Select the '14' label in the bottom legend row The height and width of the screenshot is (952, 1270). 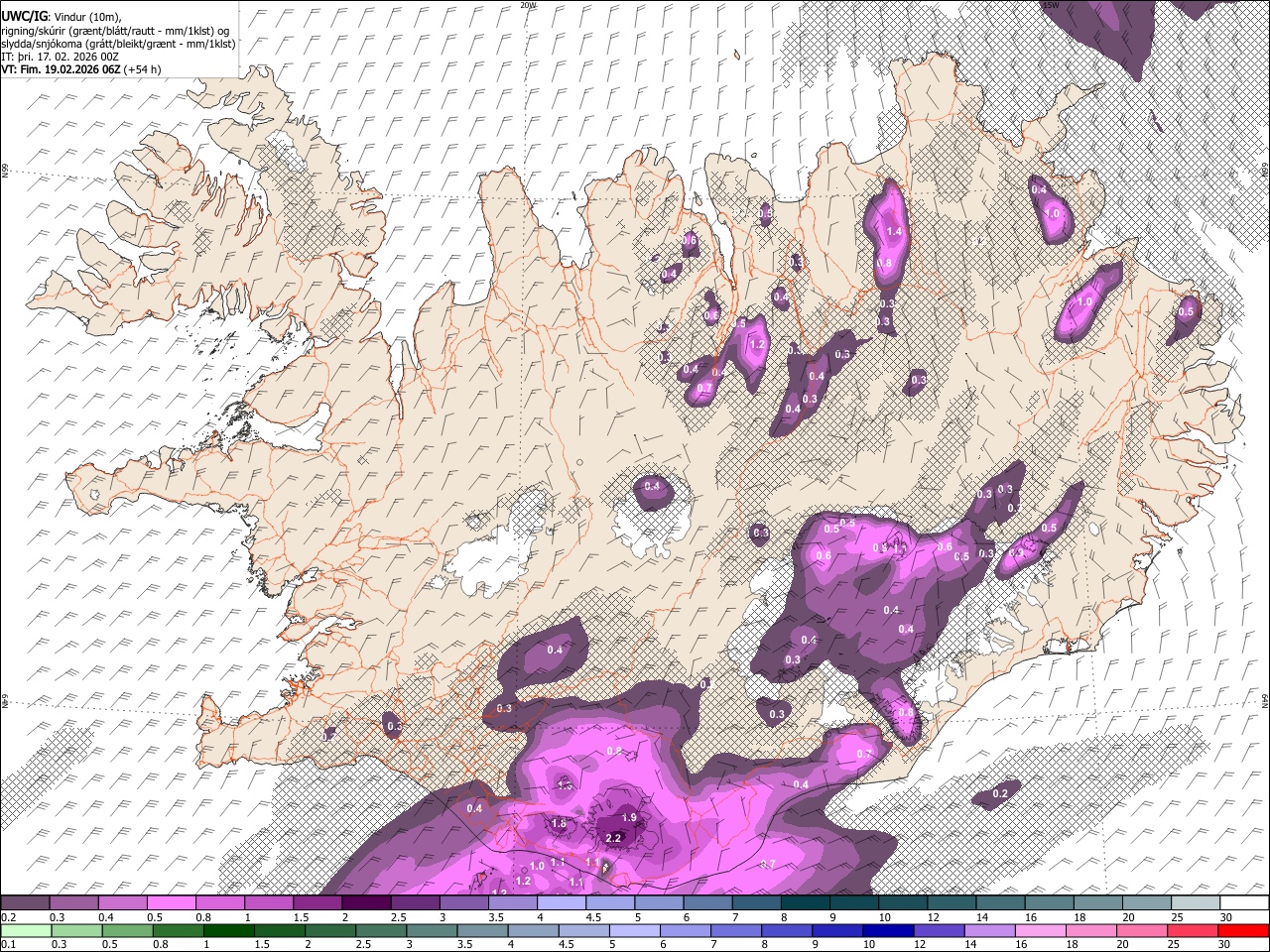pyautogui.click(x=970, y=945)
